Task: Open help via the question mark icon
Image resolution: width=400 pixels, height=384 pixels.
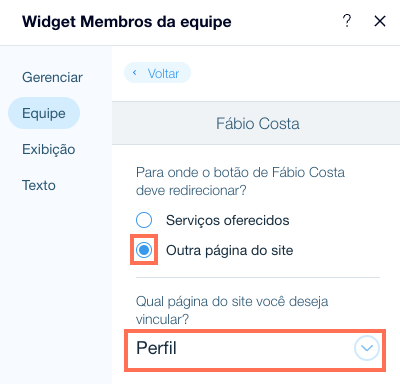Action: point(347,21)
